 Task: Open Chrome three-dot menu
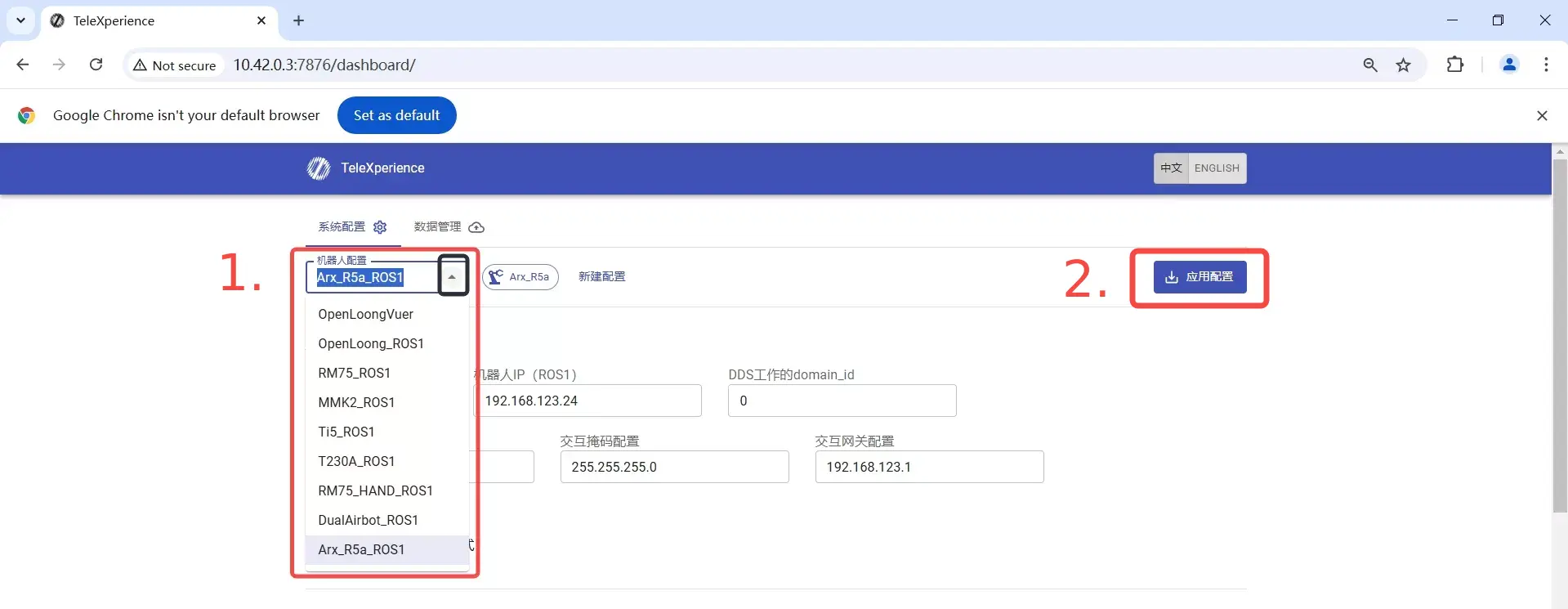pos(1545,65)
